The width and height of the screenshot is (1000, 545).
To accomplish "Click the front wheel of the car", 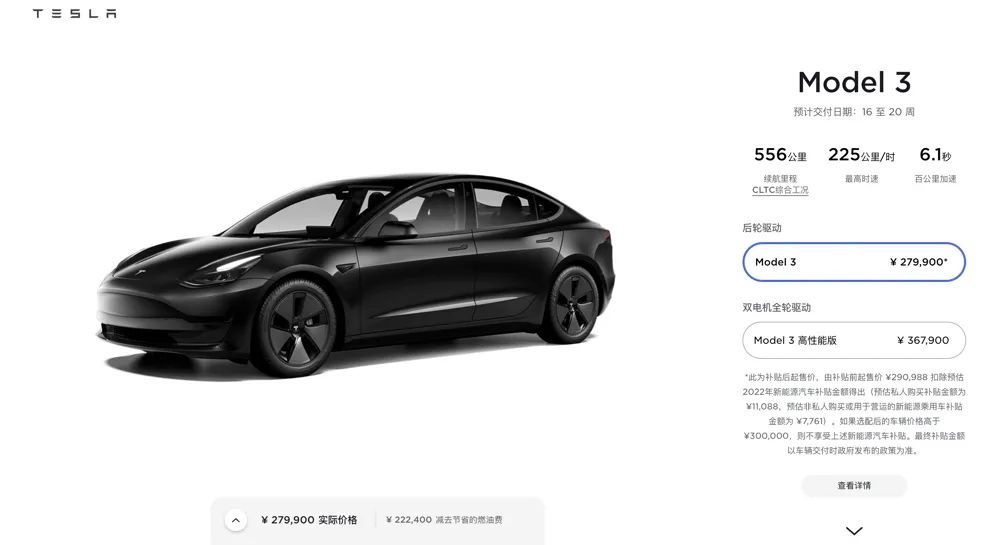I will point(296,327).
